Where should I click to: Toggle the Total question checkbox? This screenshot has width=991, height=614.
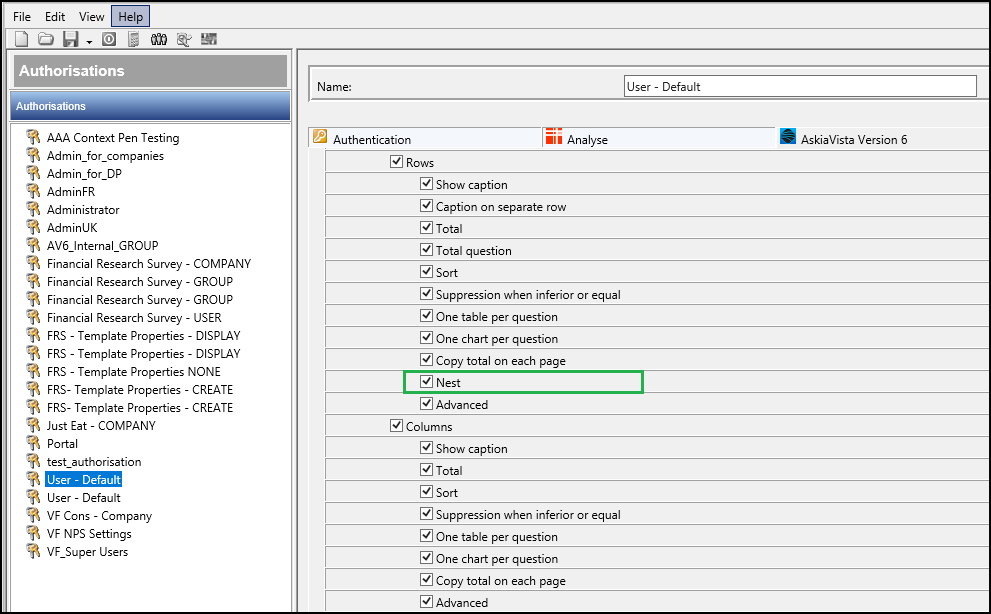[427, 250]
